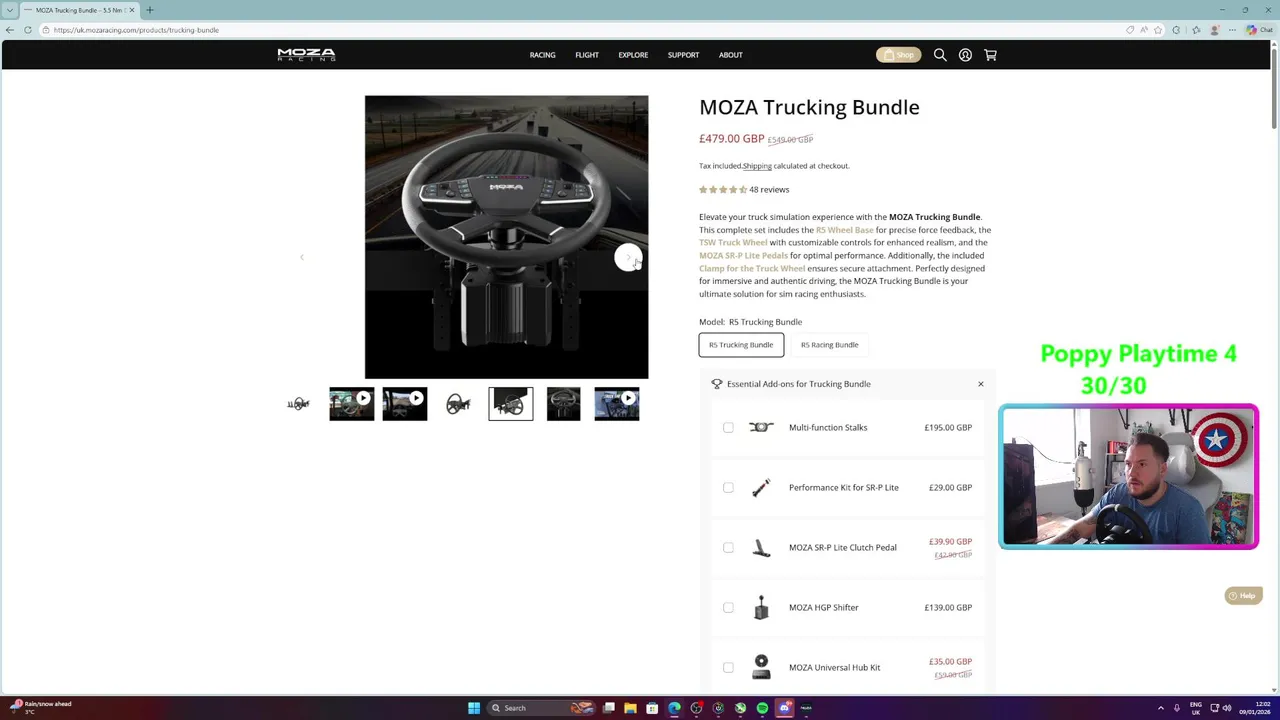Select the fourth wheel-side-view thumbnail
Viewport: 1280px width, 720px height.
(458, 404)
